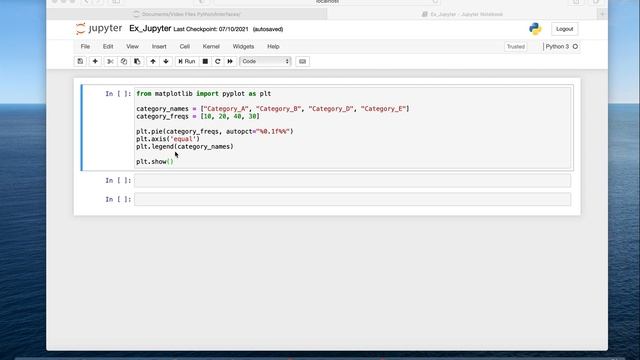Move selected cell up arrow

tap(153, 61)
